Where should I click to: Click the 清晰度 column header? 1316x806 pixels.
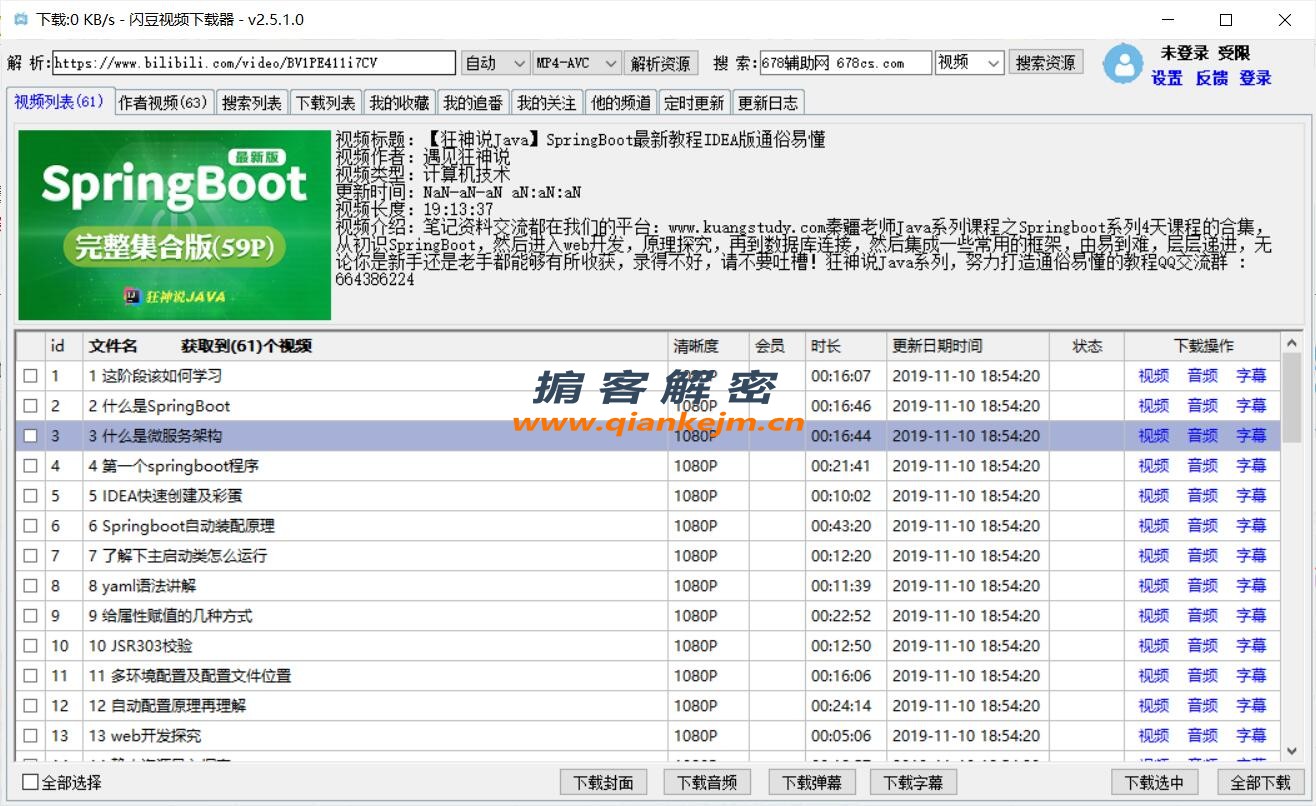pos(708,346)
